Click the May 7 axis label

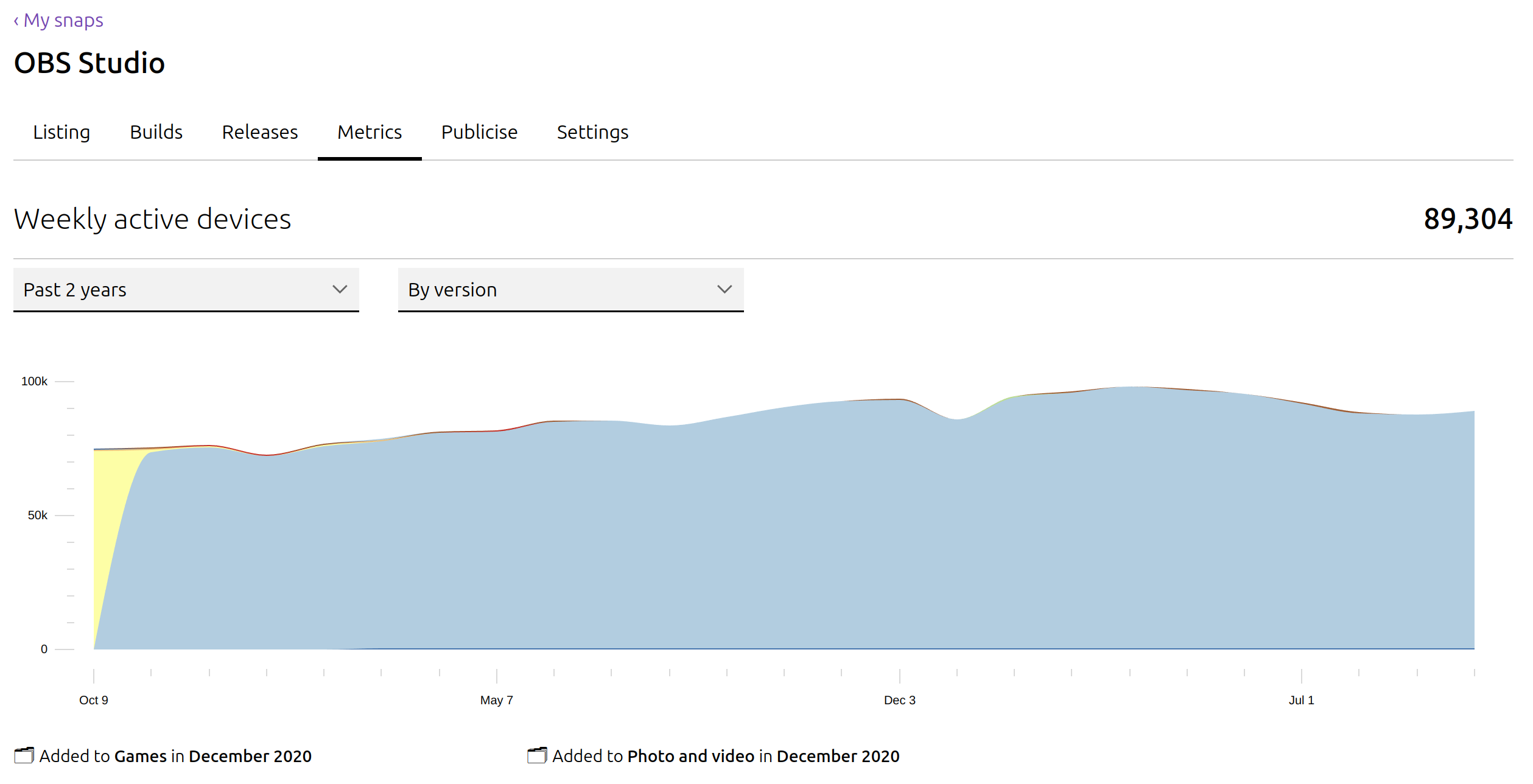coord(497,700)
